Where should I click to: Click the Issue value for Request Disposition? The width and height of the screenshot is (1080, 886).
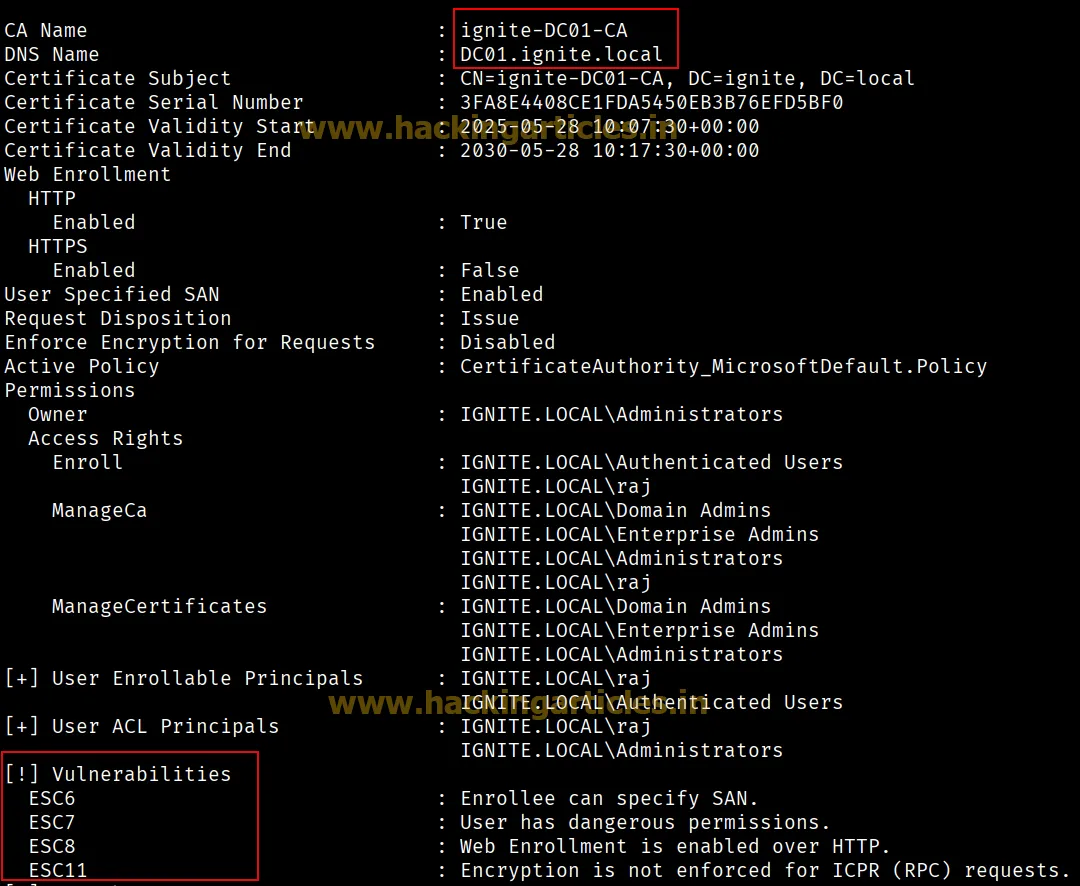[x=489, y=318]
